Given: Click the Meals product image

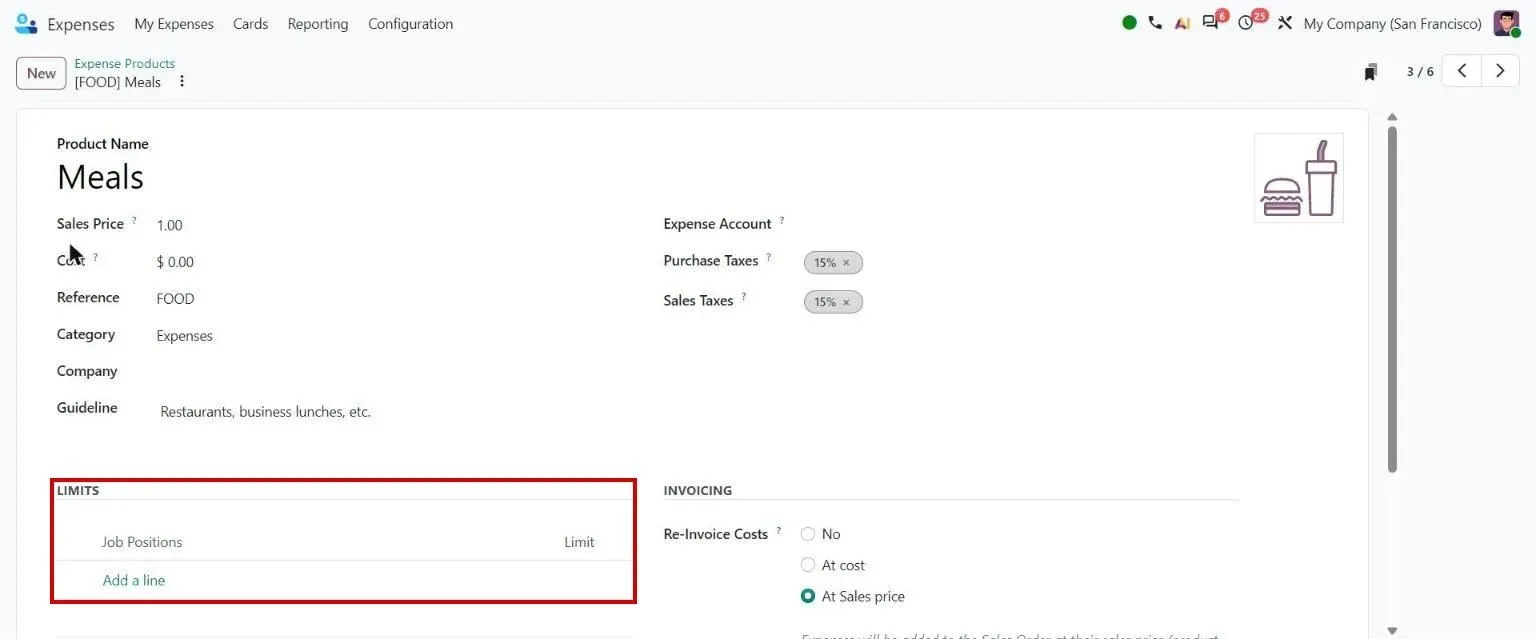Looking at the screenshot, I should (x=1299, y=178).
